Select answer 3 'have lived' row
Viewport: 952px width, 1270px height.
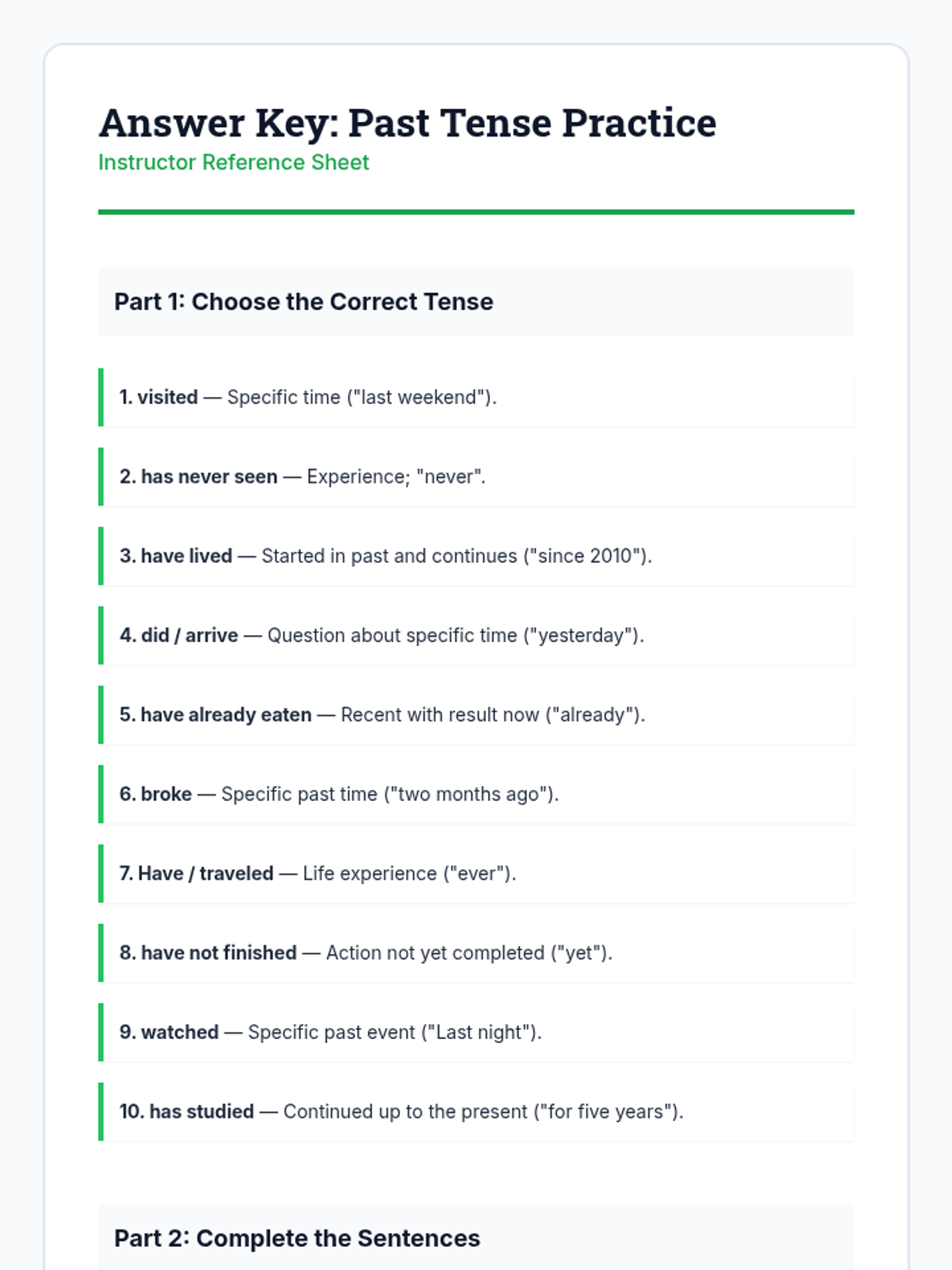pyautogui.click(x=476, y=556)
